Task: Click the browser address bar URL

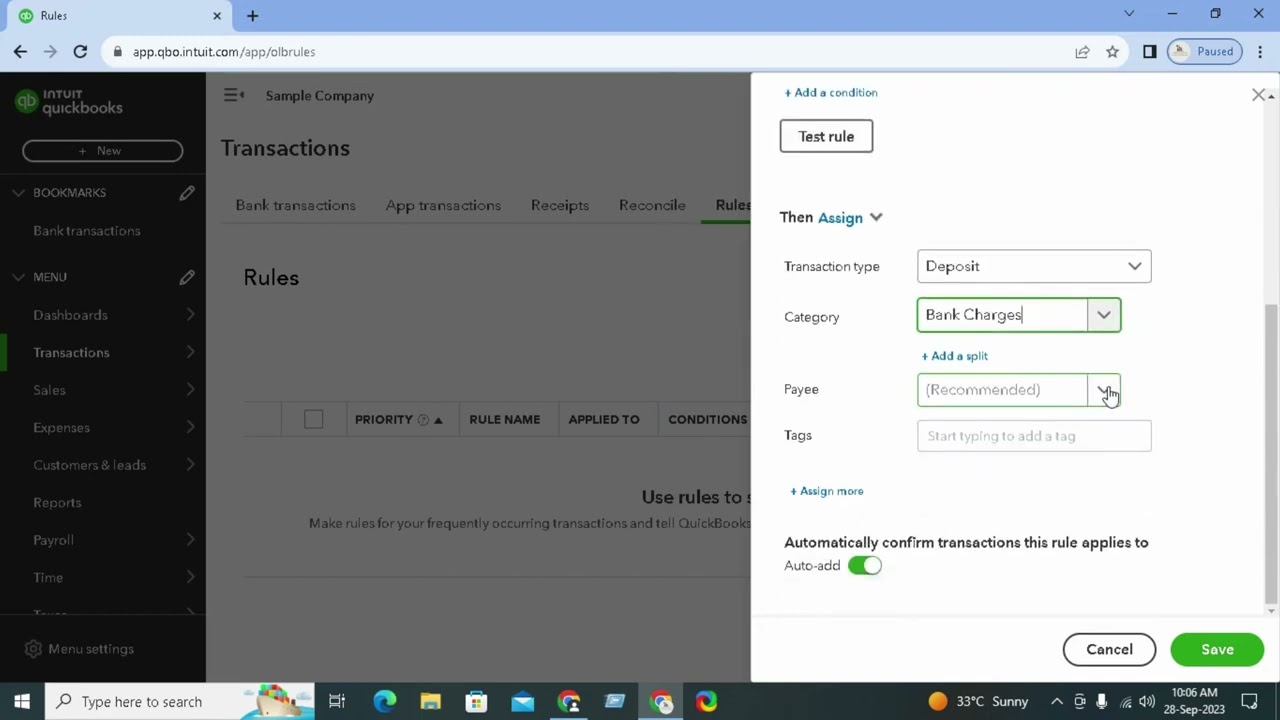Action: pyautogui.click(x=224, y=52)
